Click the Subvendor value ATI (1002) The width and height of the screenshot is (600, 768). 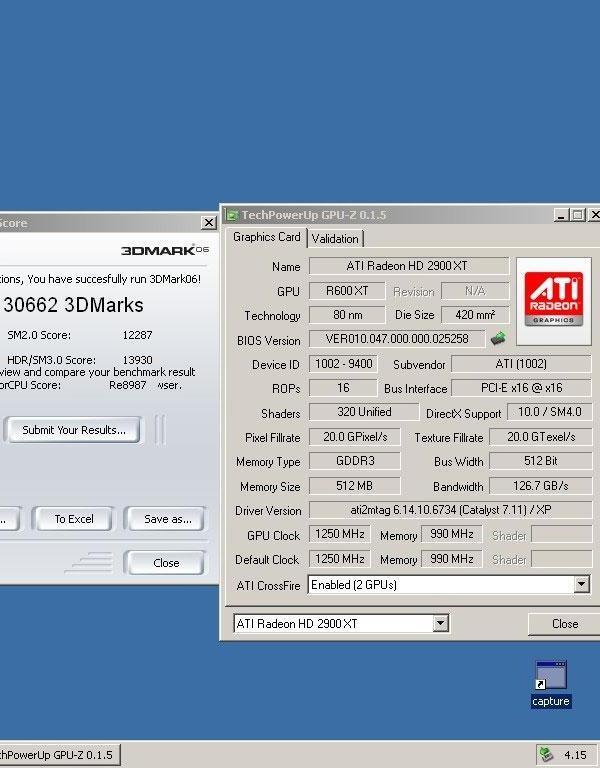[521, 364]
